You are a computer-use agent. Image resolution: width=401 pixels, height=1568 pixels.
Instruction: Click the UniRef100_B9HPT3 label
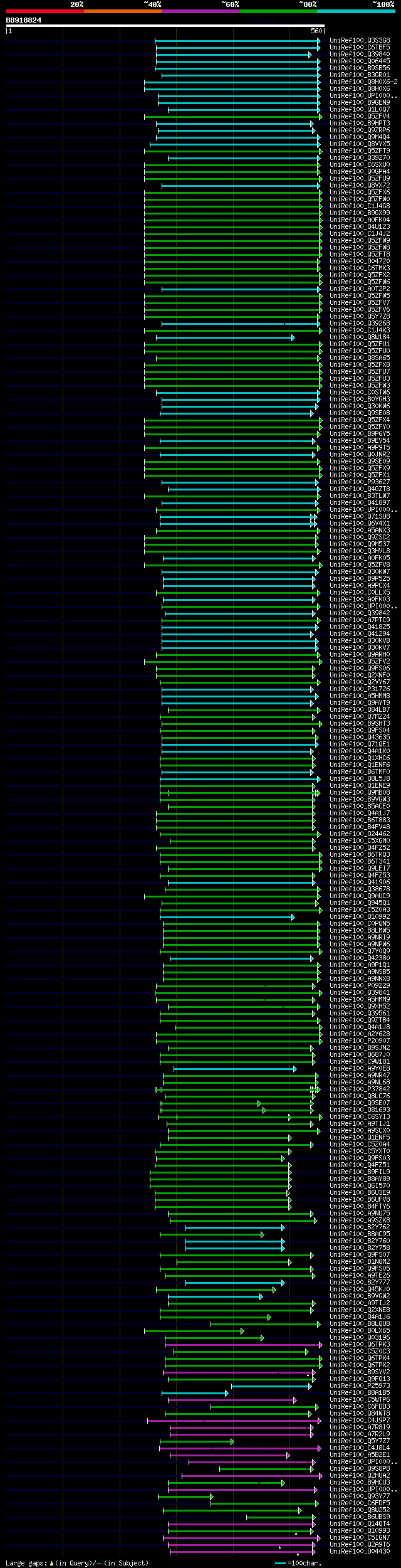click(x=360, y=124)
